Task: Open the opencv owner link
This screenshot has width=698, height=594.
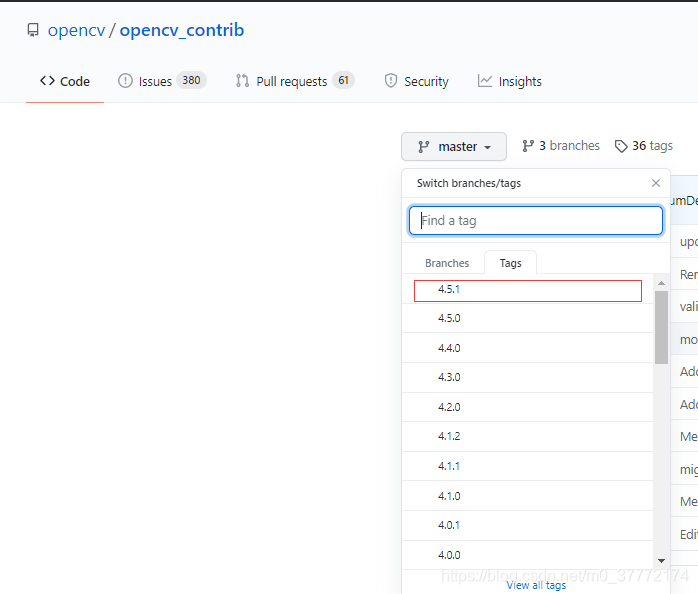Action: [x=77, y=30]
